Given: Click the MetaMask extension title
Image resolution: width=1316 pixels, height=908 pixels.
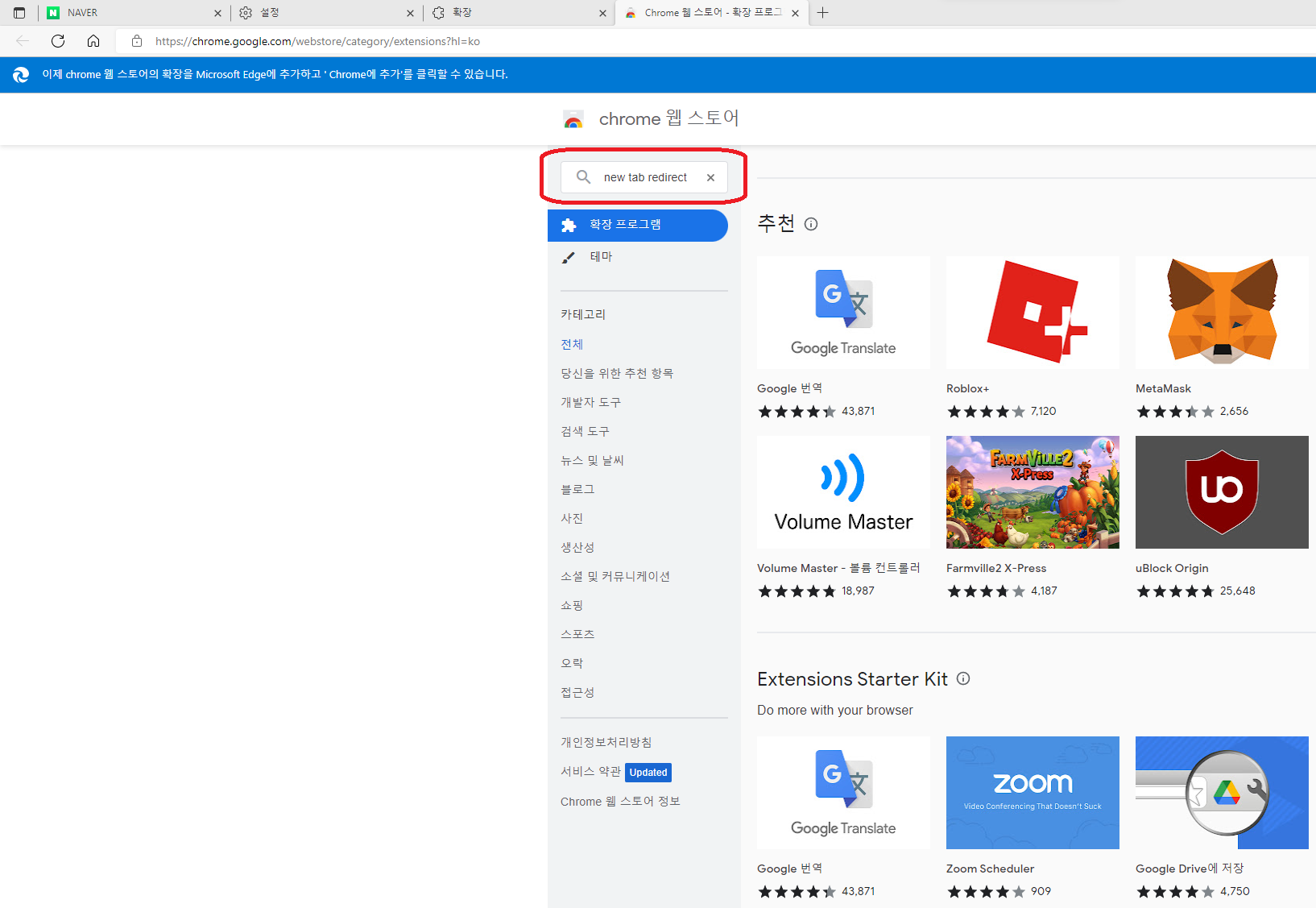Looking at the screenshot, I should [1163, 388].
